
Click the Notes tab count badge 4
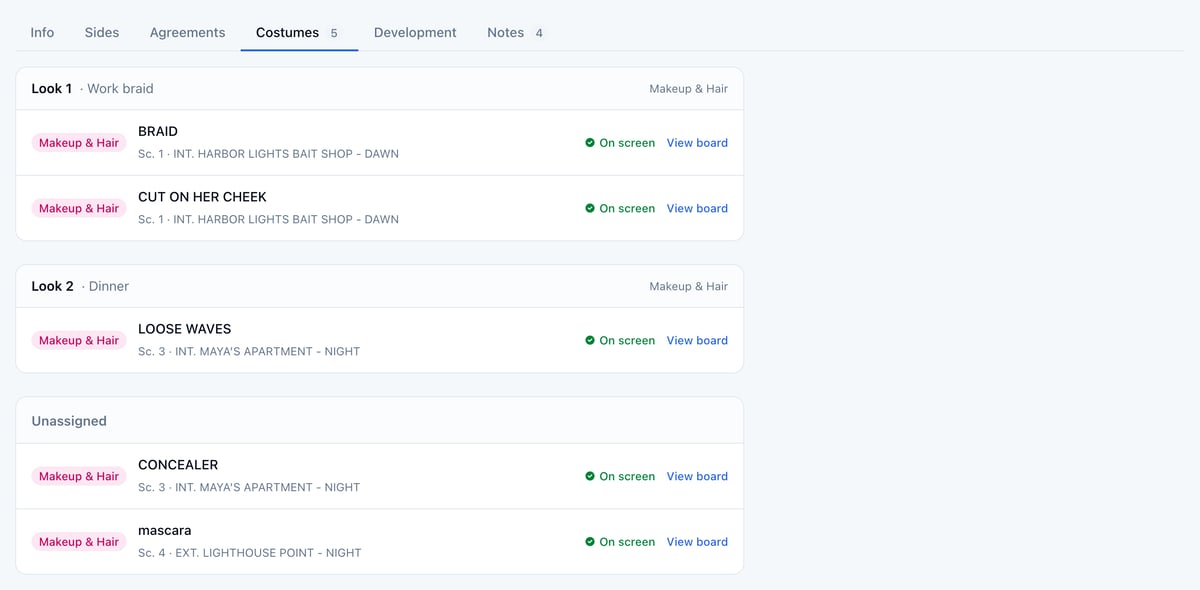tap(539, 33)
